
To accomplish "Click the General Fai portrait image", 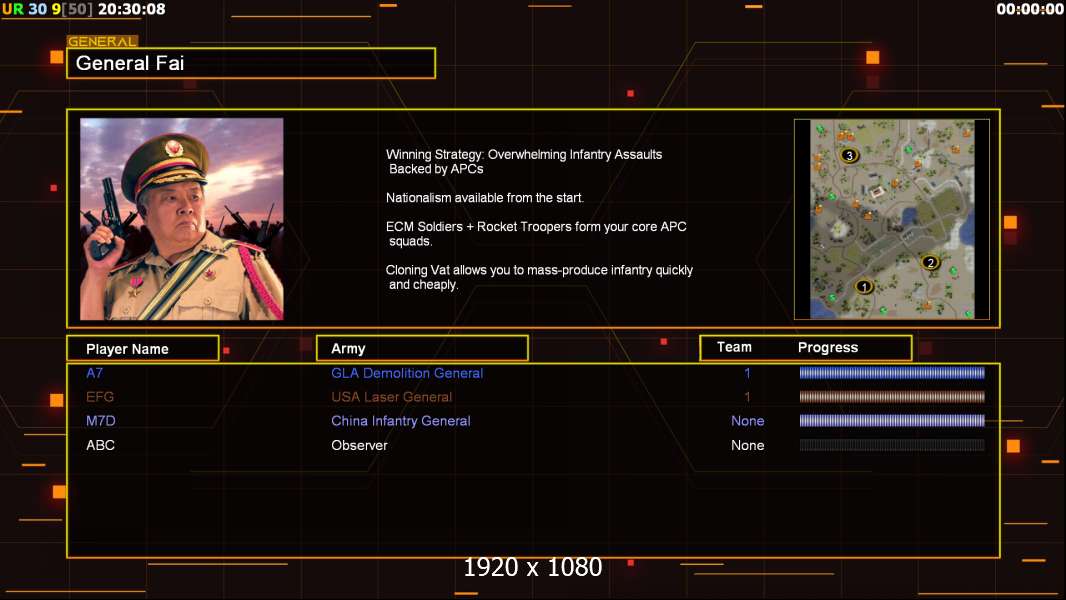I will point(182,219).
